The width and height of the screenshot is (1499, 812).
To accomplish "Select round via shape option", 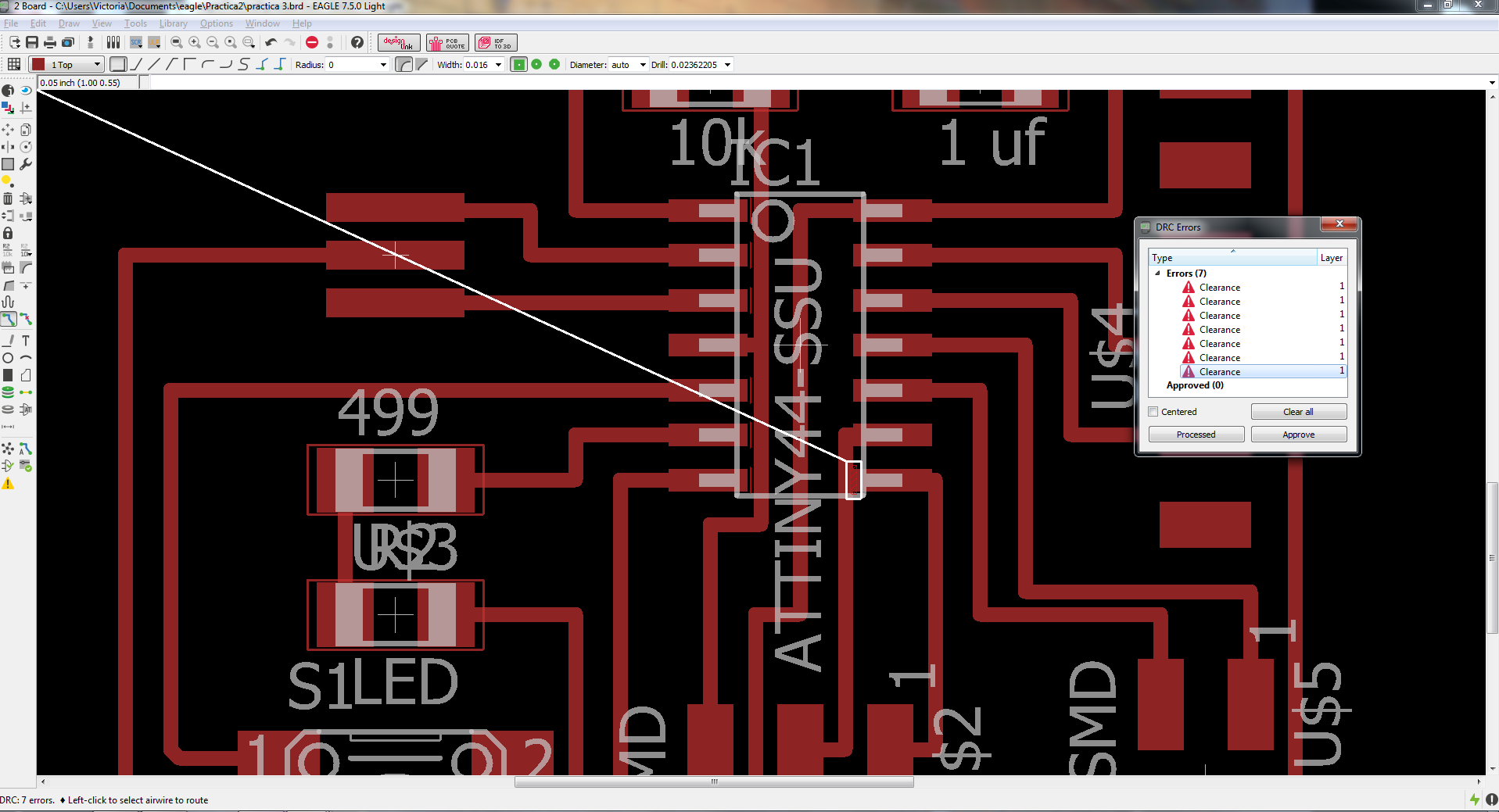I will (x=536, y=65).
